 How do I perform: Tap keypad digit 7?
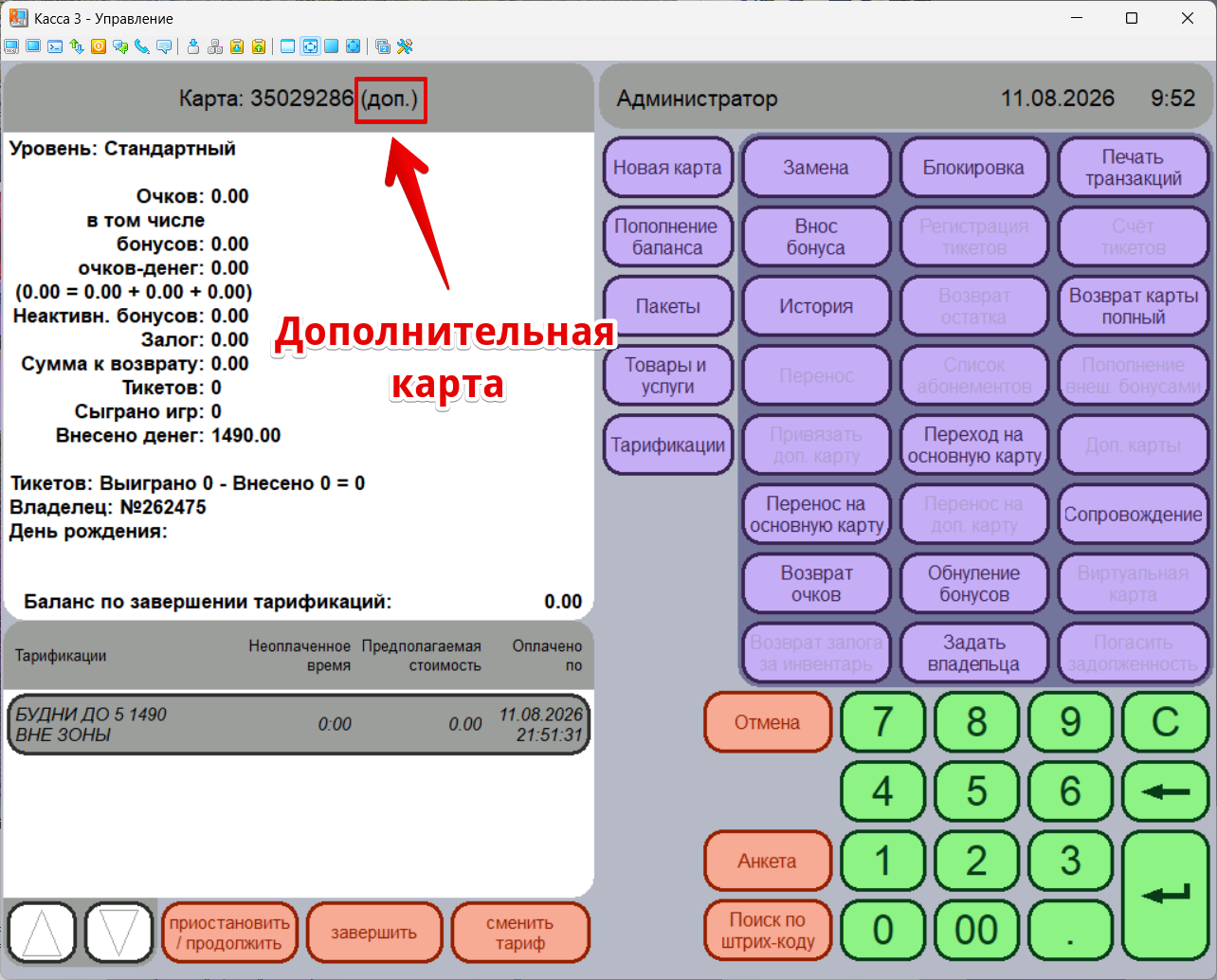(x=883, y=722)
